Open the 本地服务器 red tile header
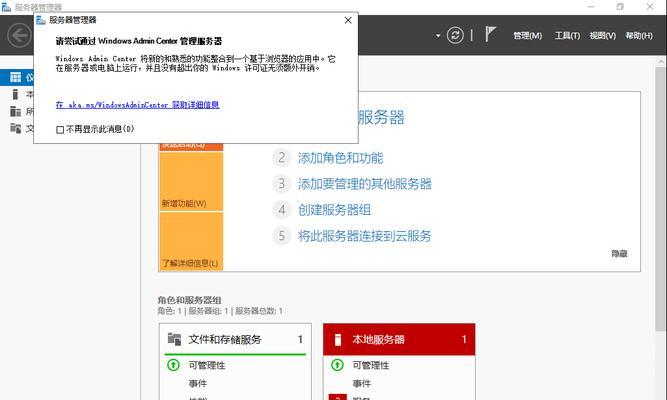 (399, 339)
